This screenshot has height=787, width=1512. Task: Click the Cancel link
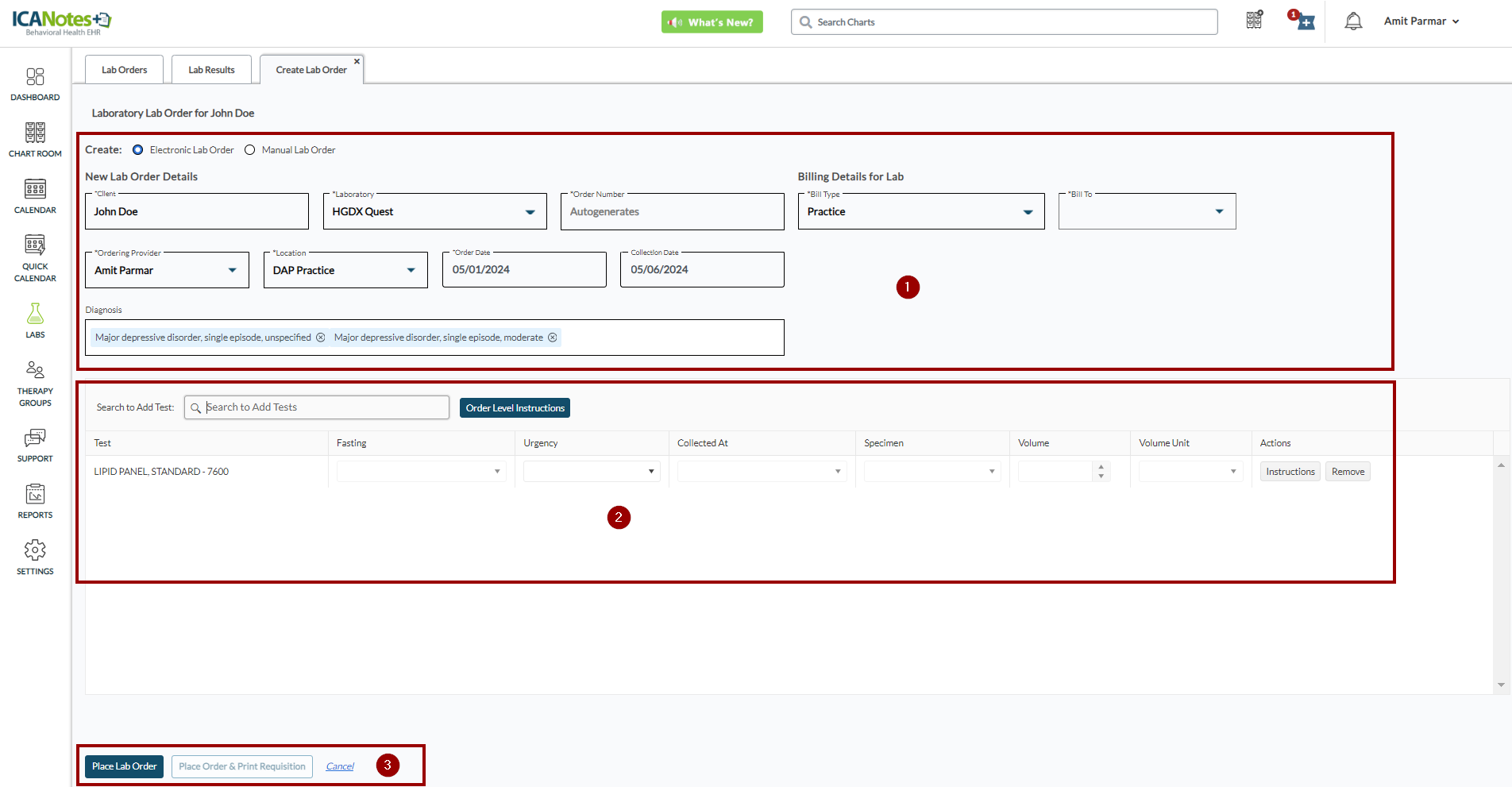pyautogui.click(x=340, y=766)
